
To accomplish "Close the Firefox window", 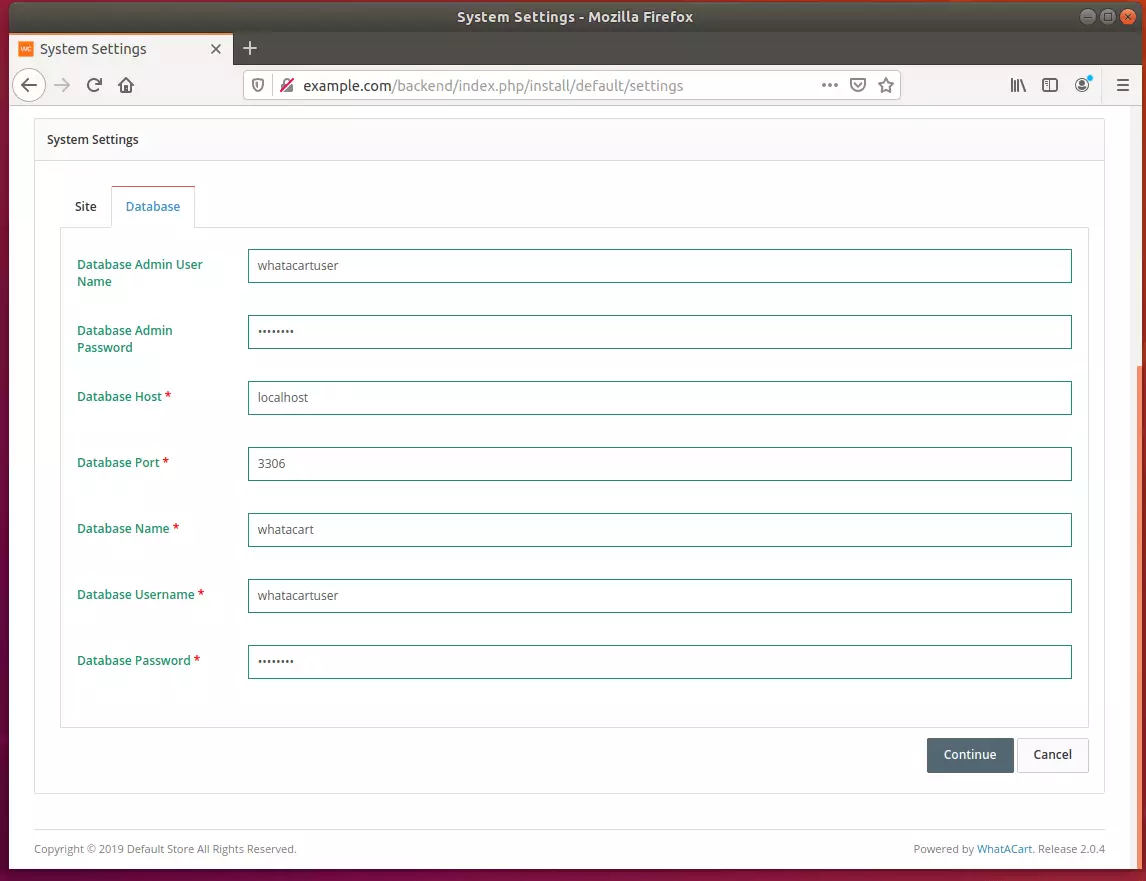I will coord(1128,17).
